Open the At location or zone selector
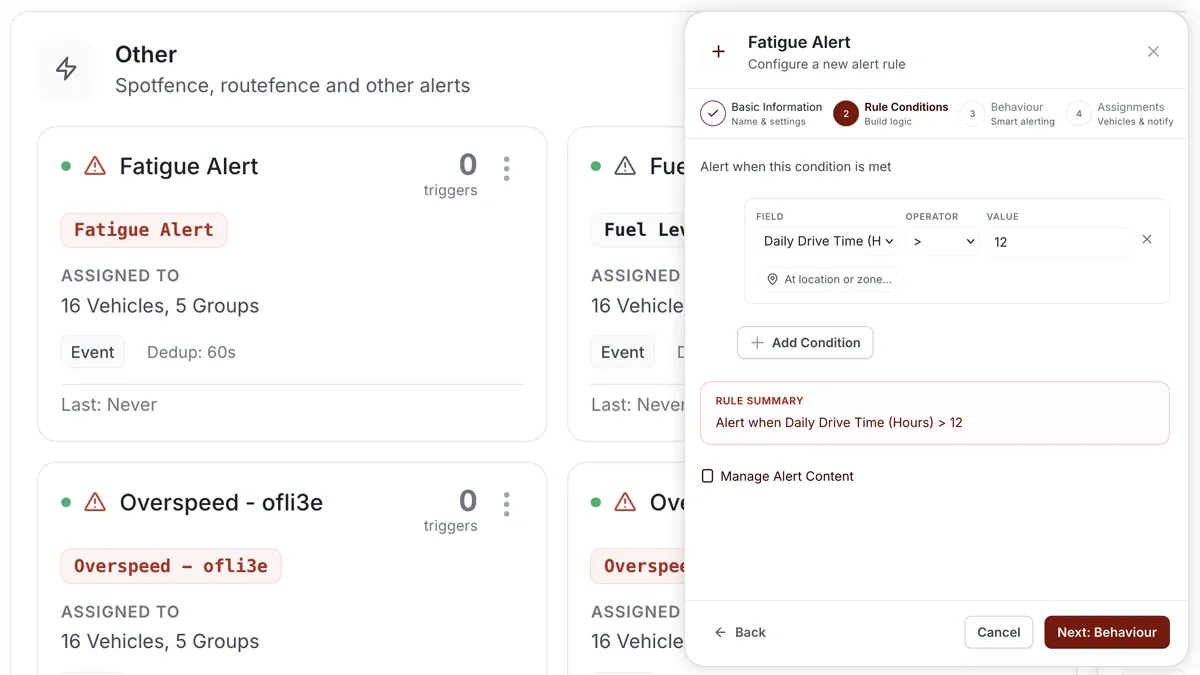The height and width of the screenshot is (675, 1200). click(829, 280)
